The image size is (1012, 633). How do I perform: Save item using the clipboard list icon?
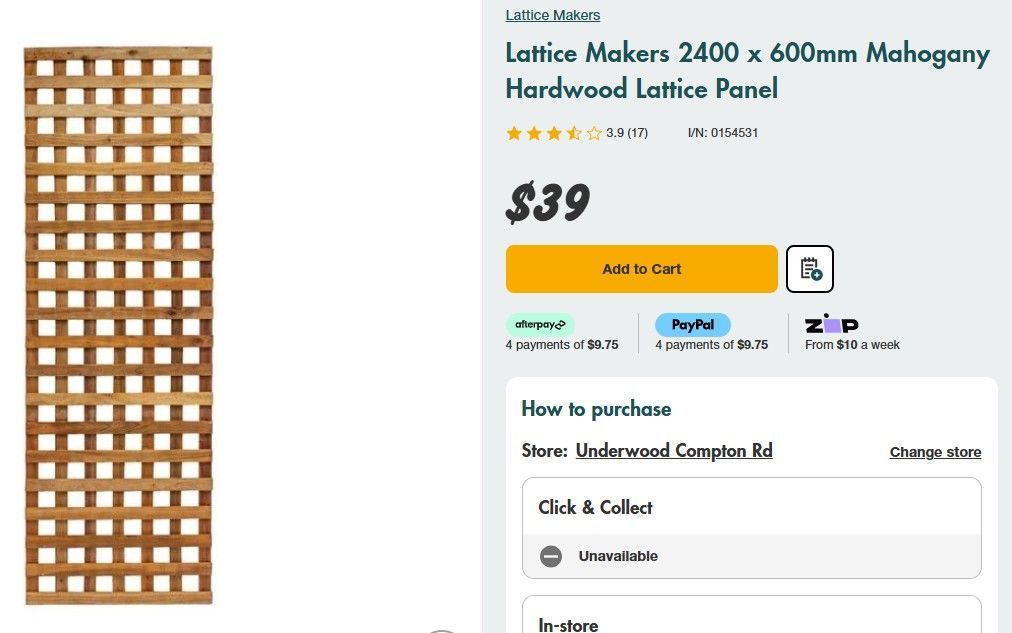pyautogui.click(x=809, y=268)
